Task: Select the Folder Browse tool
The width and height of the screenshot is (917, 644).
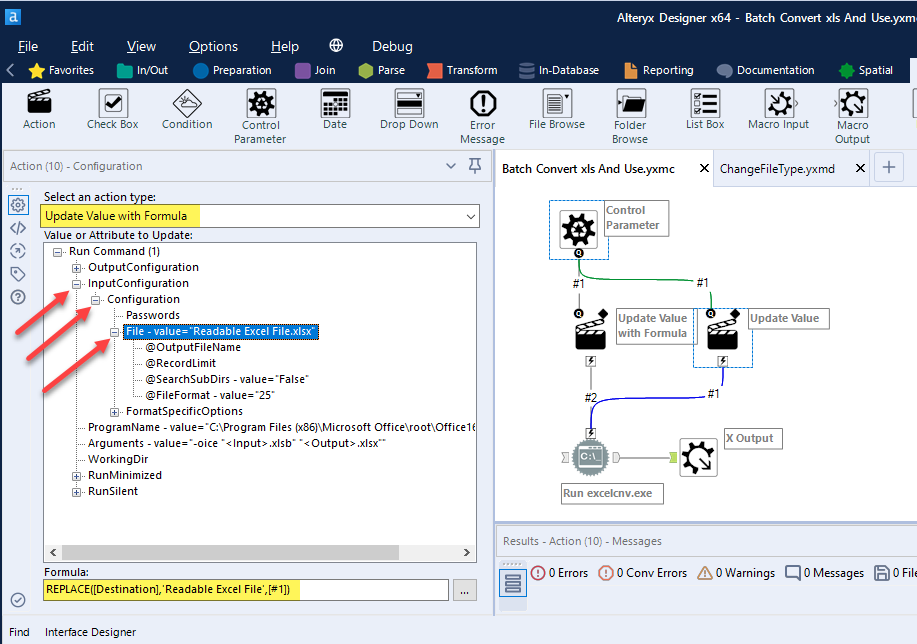Action: pos(630,116)
